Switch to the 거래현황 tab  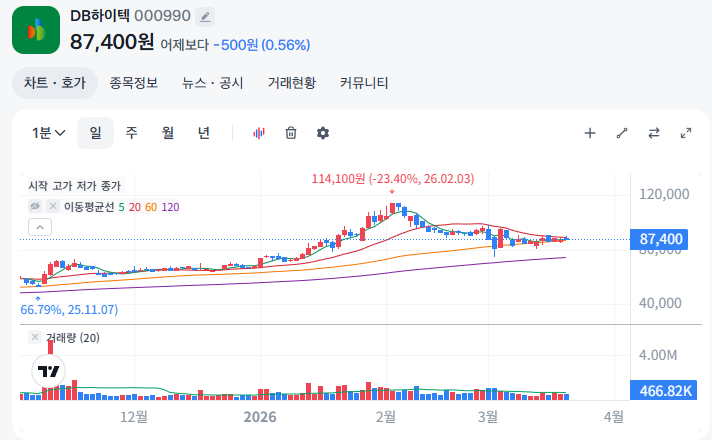click(x=292, y=83)
